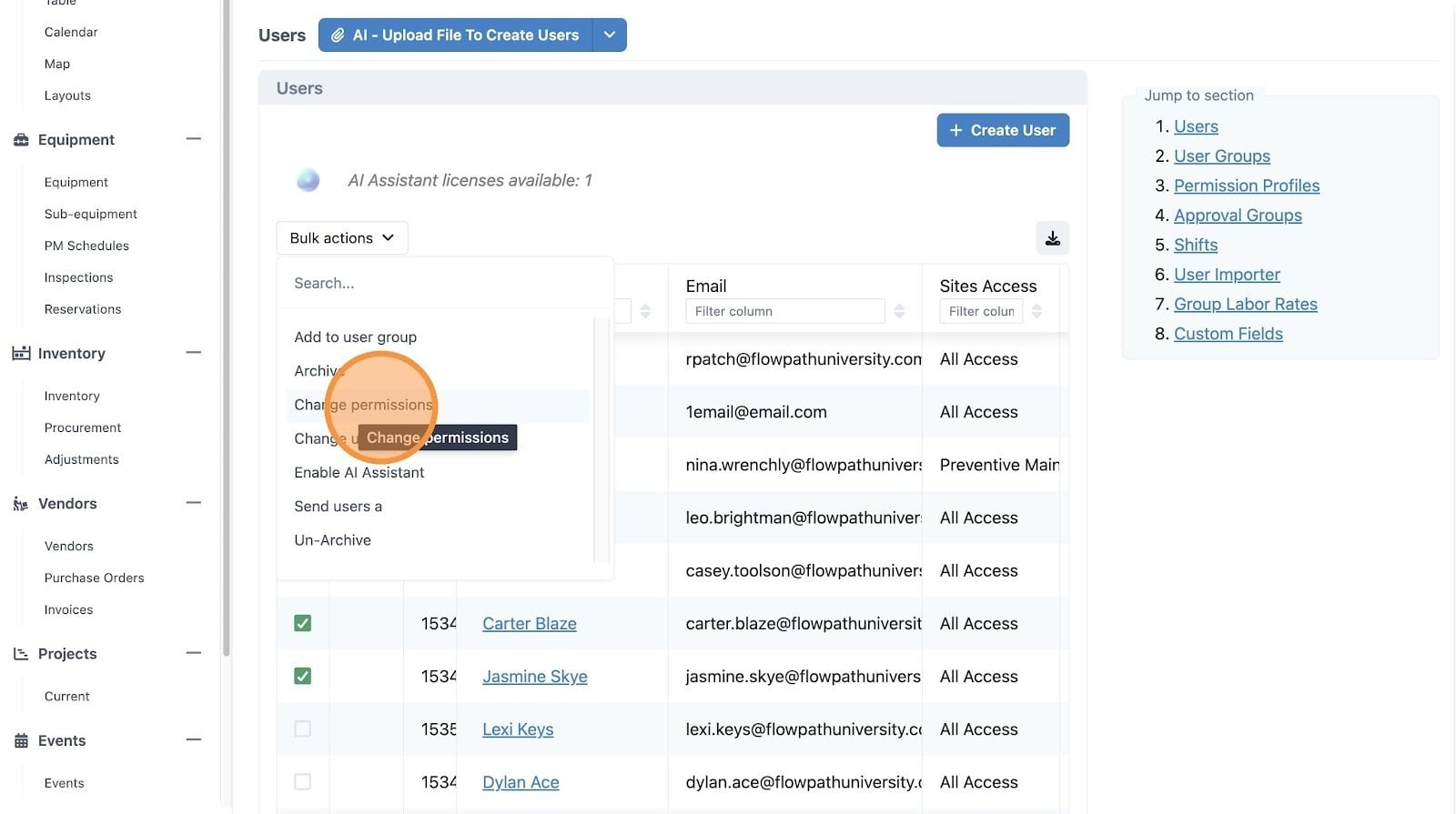Jump to Approval Groups section
Screen dimensions: 1456x814
(x=1238, y=216)
